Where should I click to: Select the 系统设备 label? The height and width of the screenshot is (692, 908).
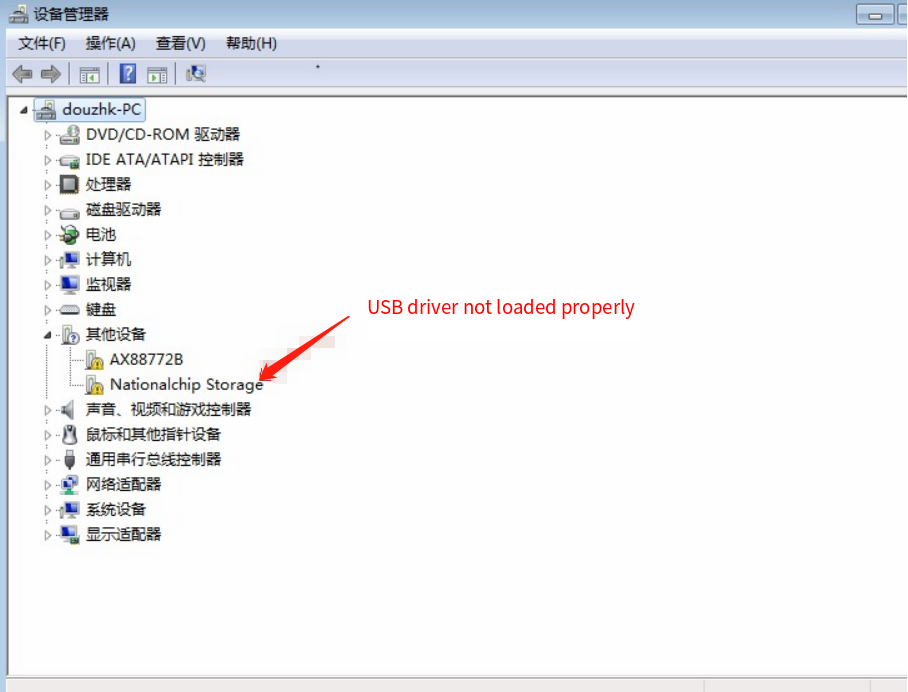tap(116, 510)
